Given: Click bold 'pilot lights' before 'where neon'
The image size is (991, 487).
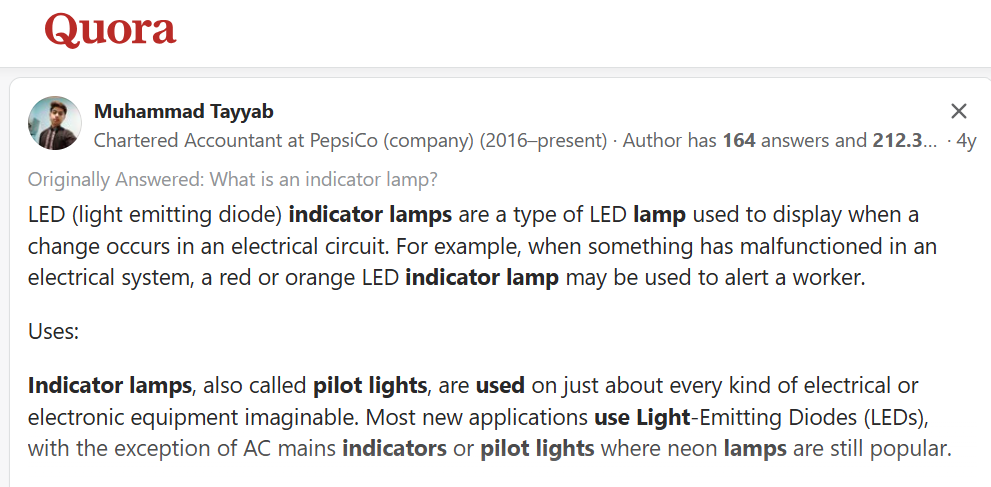Looking at the screenshot, I should click(537, 449).
